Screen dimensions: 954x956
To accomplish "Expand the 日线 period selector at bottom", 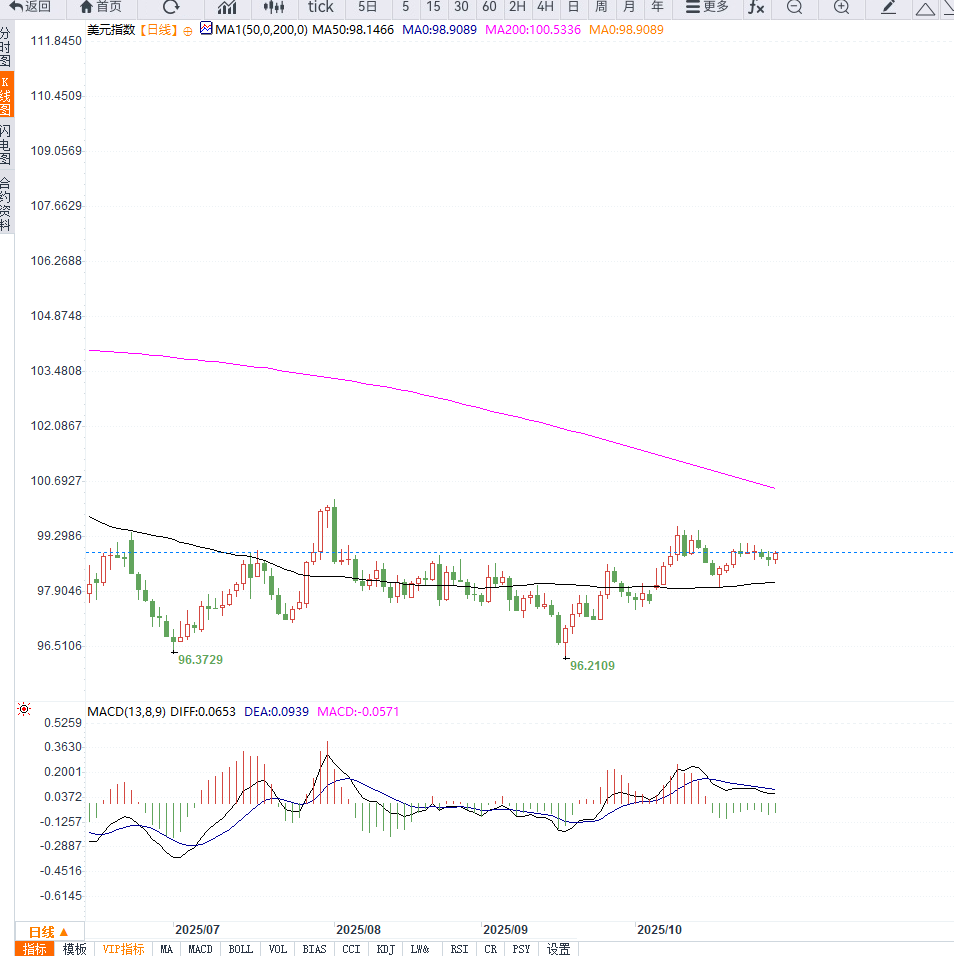I will (x=49, y=932).
